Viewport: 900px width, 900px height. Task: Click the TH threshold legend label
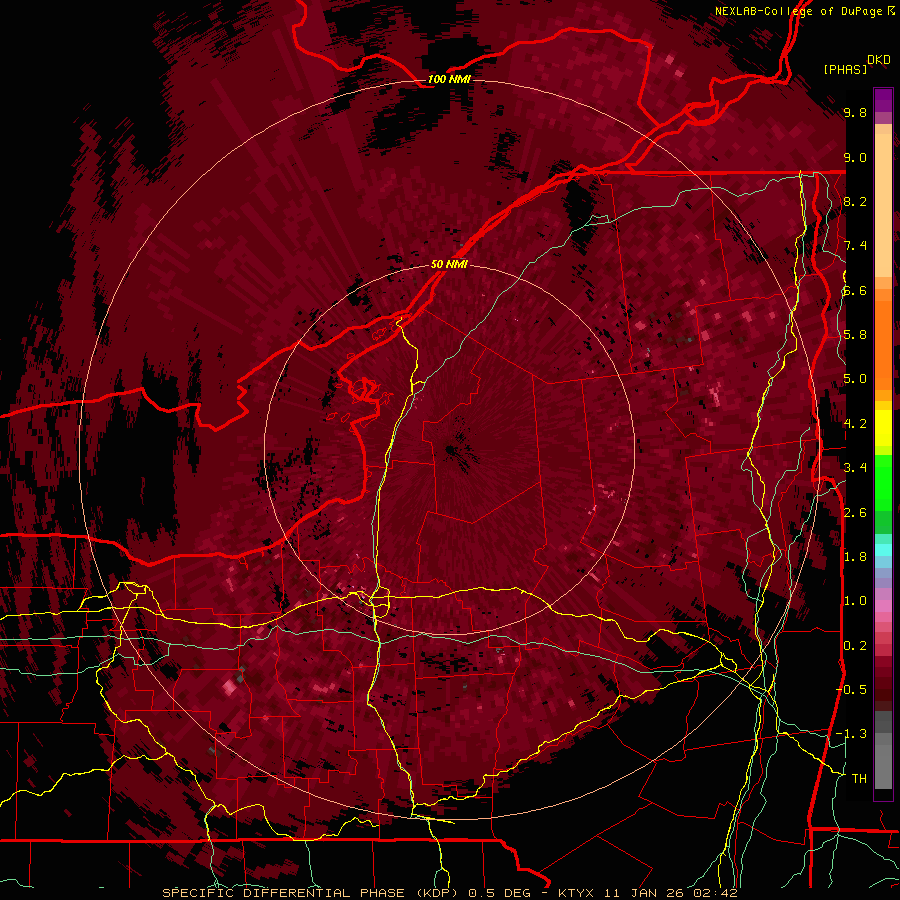[859, 778]
